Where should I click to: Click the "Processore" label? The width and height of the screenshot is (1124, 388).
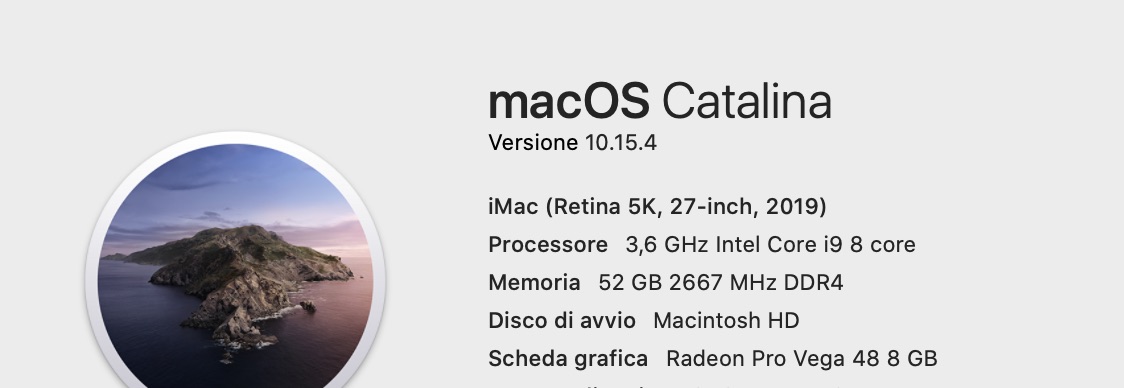(548, 245)
